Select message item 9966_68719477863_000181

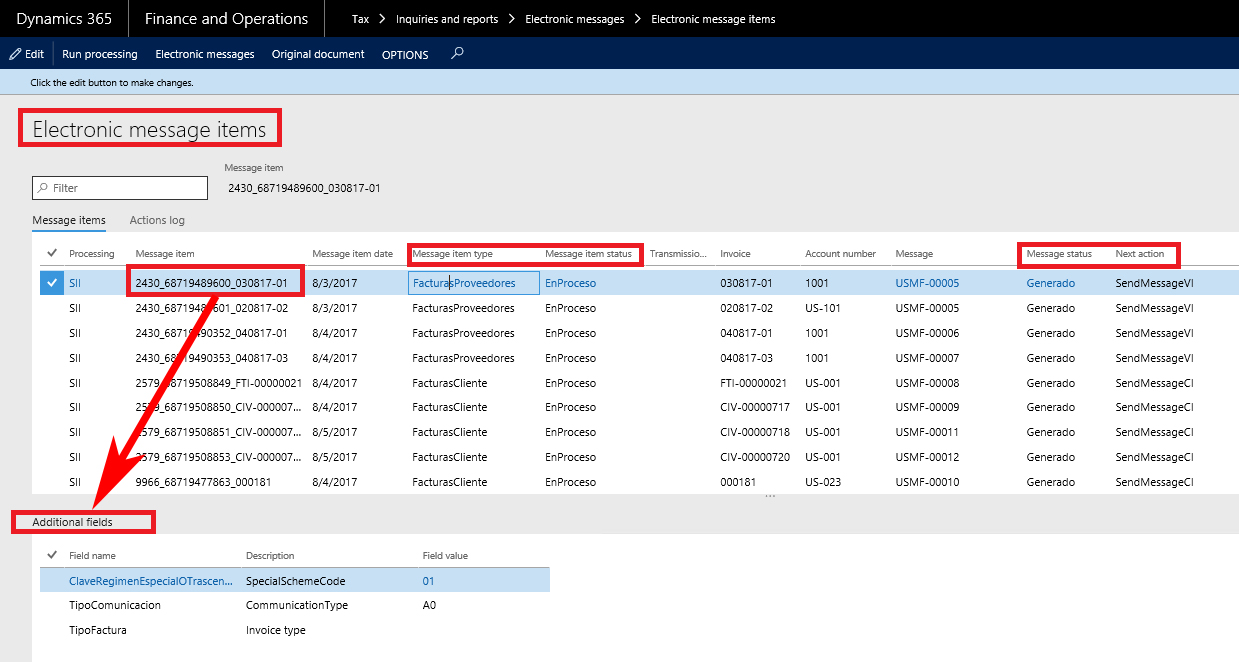tap(203, 482)
